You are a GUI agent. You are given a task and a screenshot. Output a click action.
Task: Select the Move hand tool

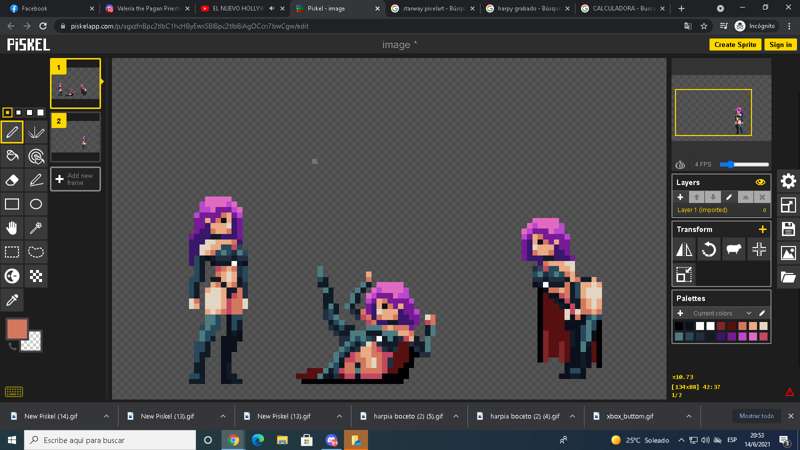click(12, 228)
